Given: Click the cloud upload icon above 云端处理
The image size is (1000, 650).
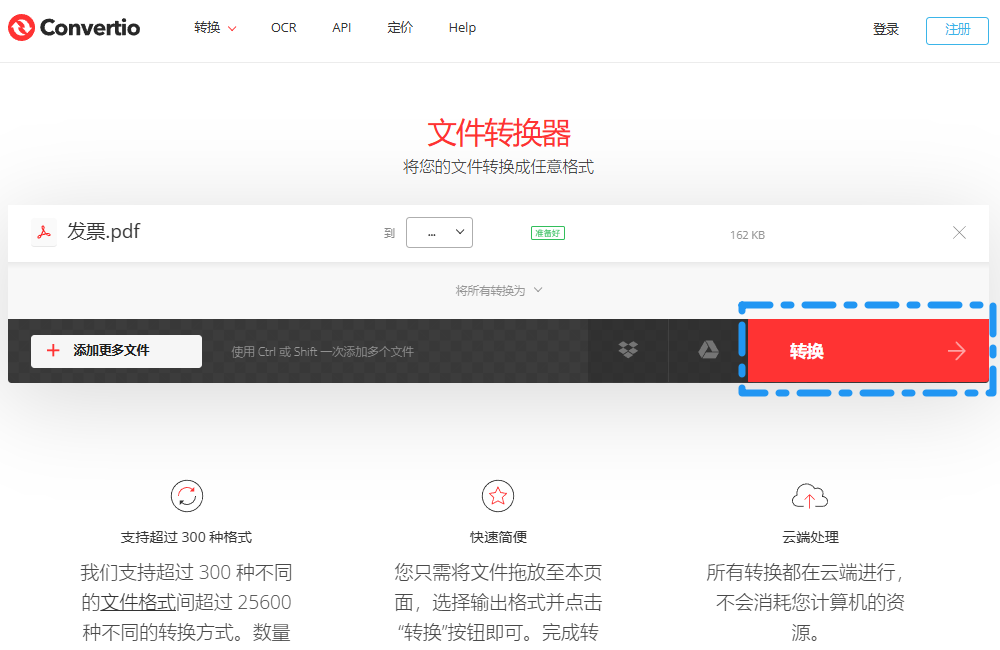Looking at the screenshot, I should click(809, 496).
